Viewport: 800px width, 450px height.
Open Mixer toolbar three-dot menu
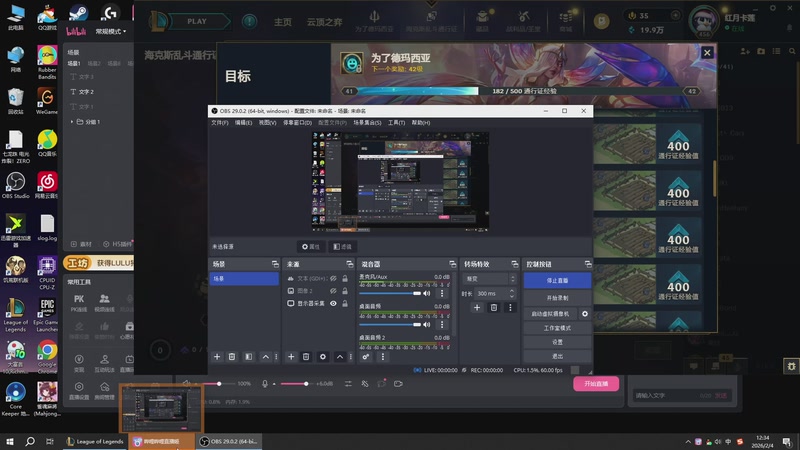tap(383, 357)
